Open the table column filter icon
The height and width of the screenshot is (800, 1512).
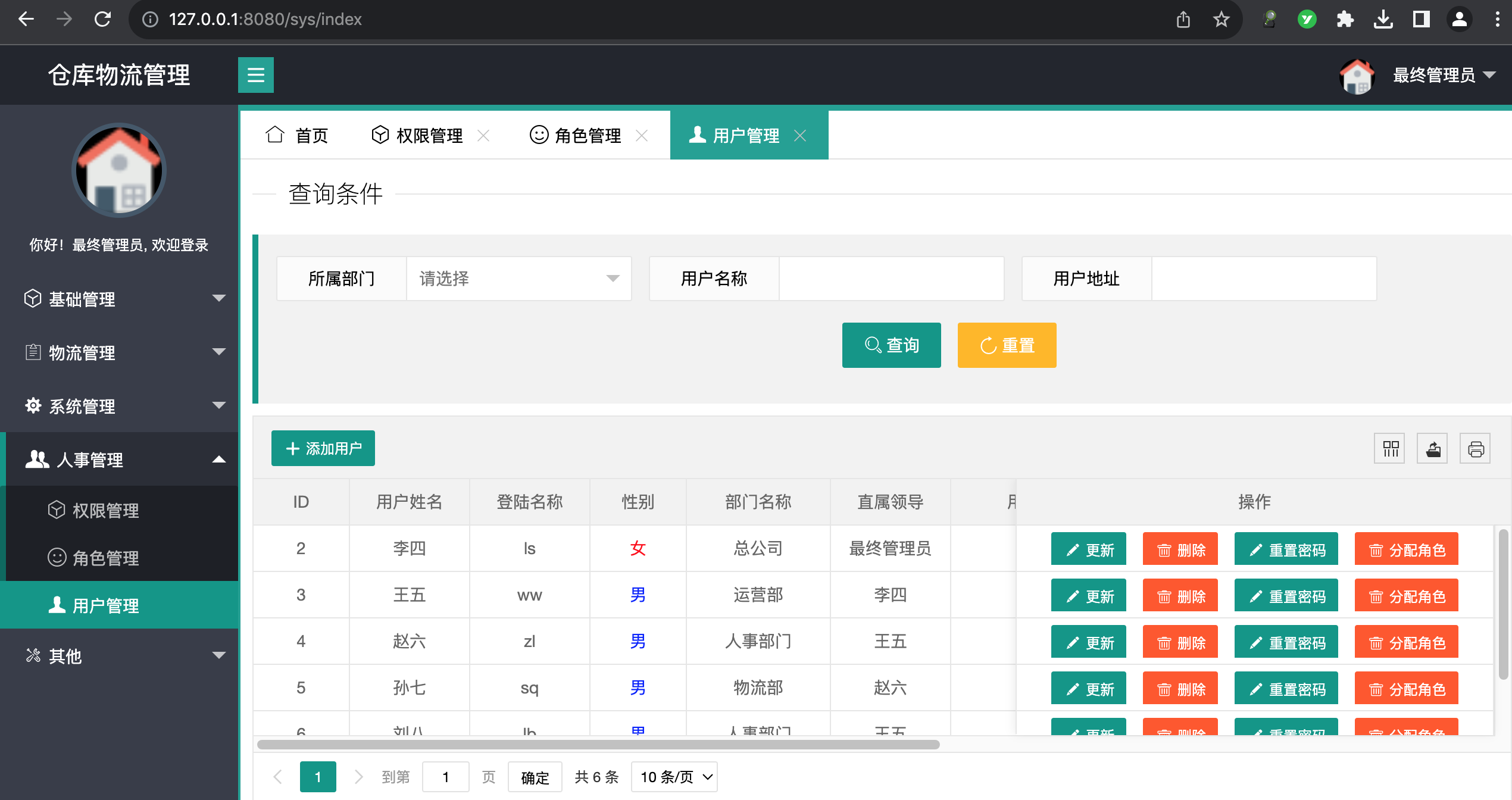point(1389,448)
